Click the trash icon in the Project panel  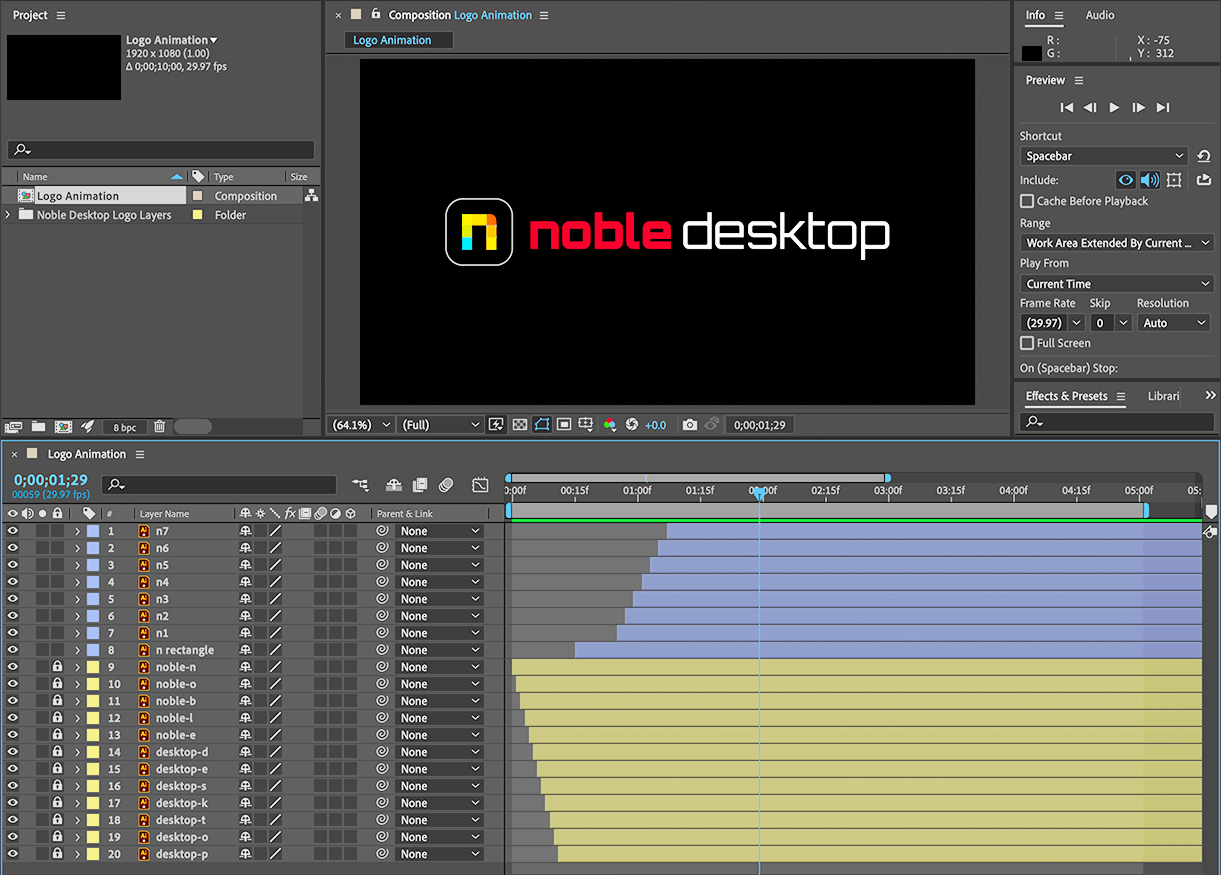click(x=159, y=426)
